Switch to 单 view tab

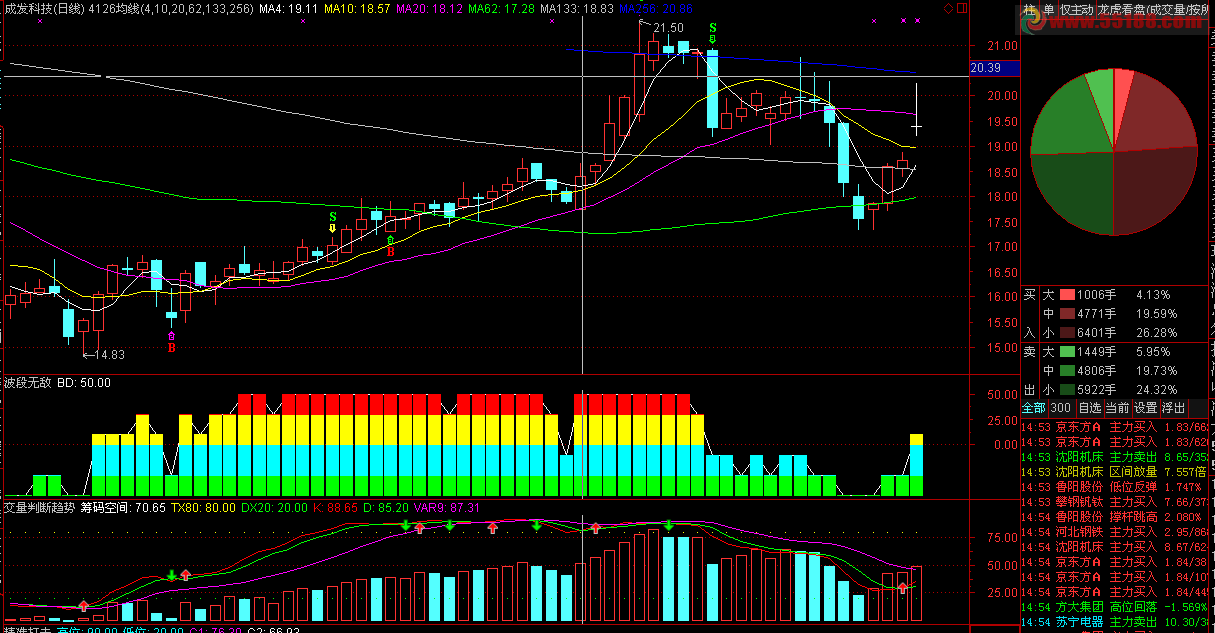point(1049,10)
